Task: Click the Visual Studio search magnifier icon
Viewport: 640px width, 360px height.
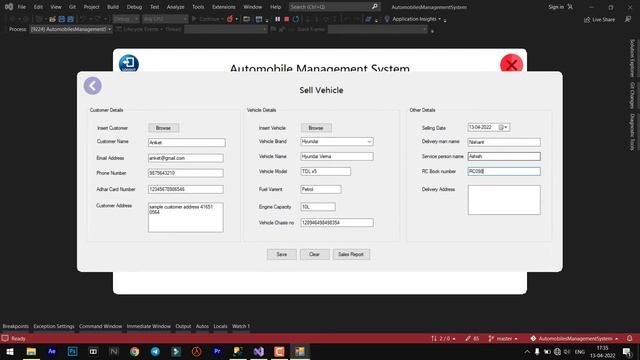Action: [375, 7]
